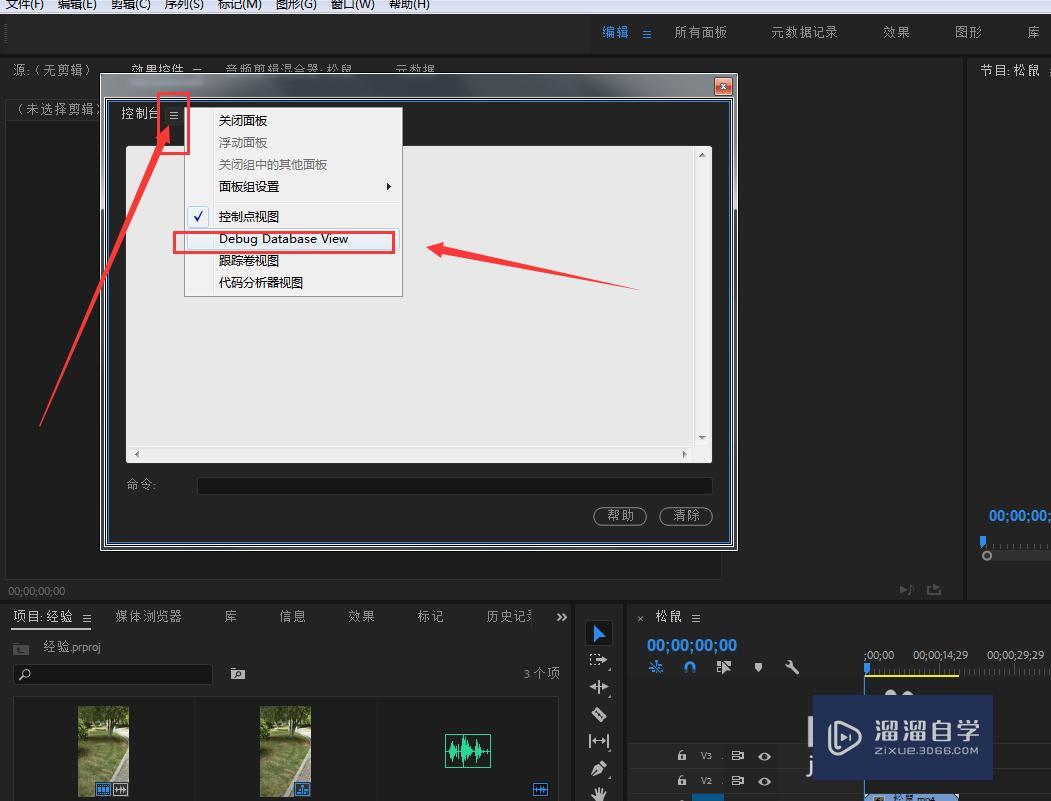Click the sequence badge on second thumbnail
This screenshot has height=801, width=1051.
tap(302, 789)
